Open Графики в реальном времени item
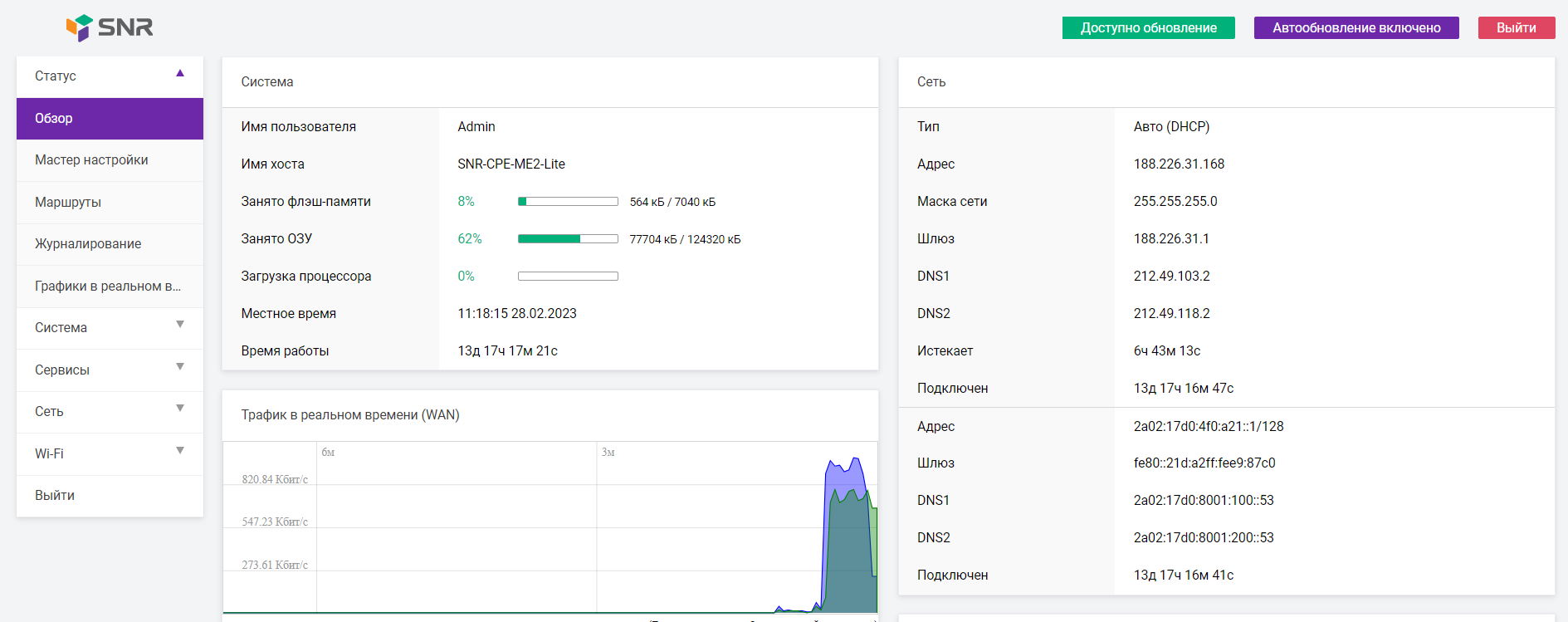Screen dimensions: 1568x622 click(107, 287)
